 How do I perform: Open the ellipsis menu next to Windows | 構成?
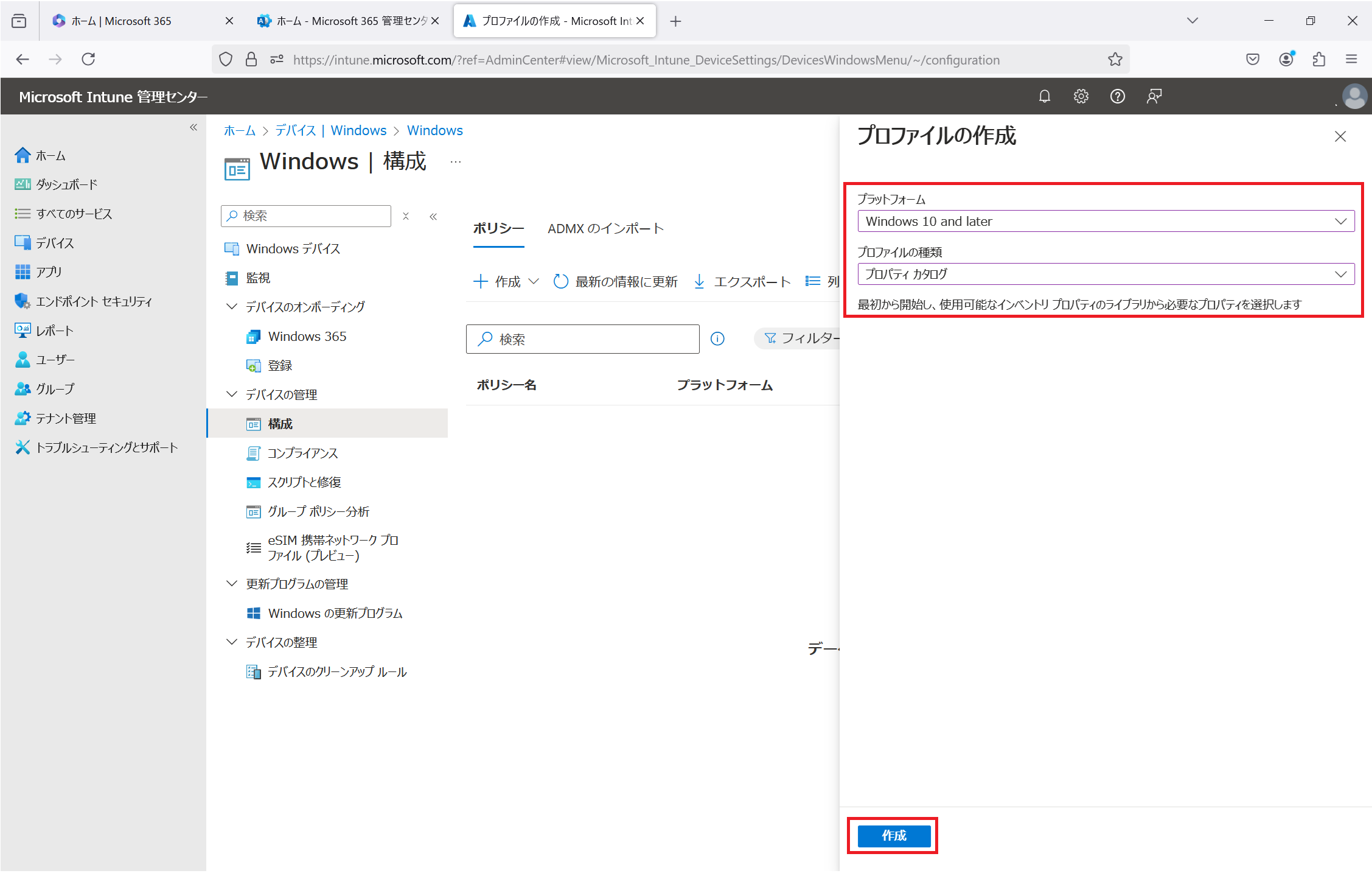tap(455, 162)
